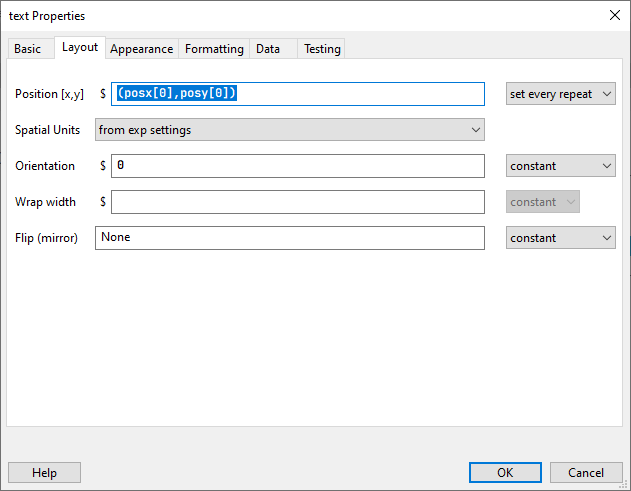
Task: Confirm with the OK button
Action: coord(505,473)
